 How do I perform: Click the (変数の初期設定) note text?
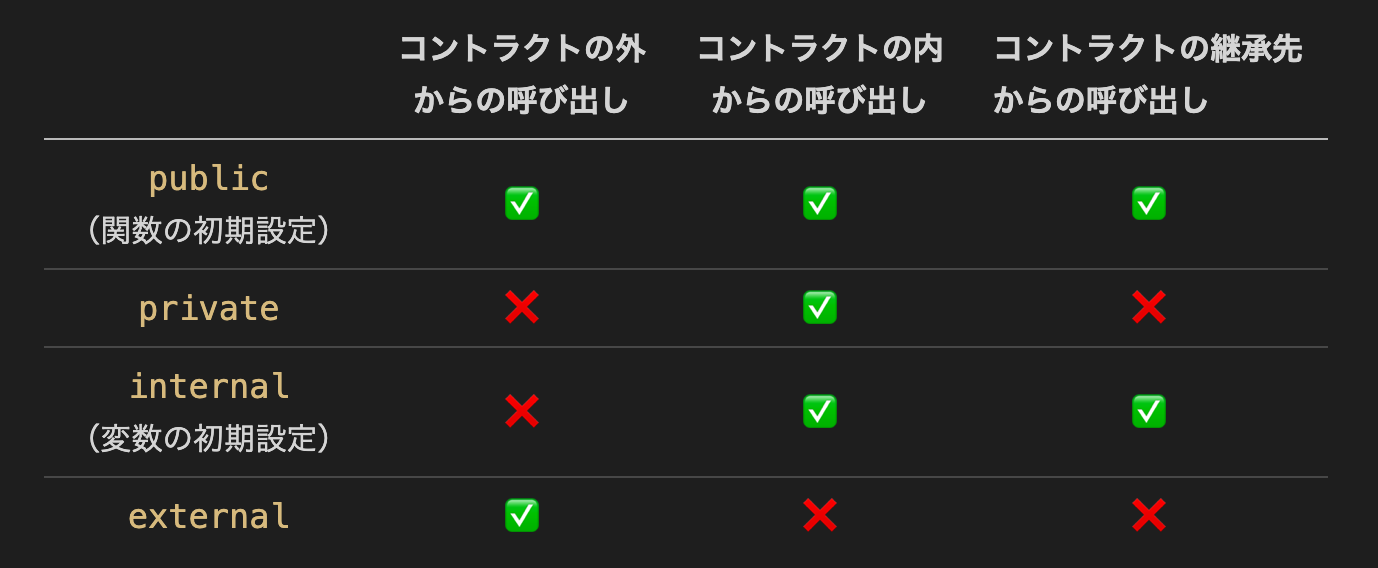pyautogui.click(x=209, y=438)
